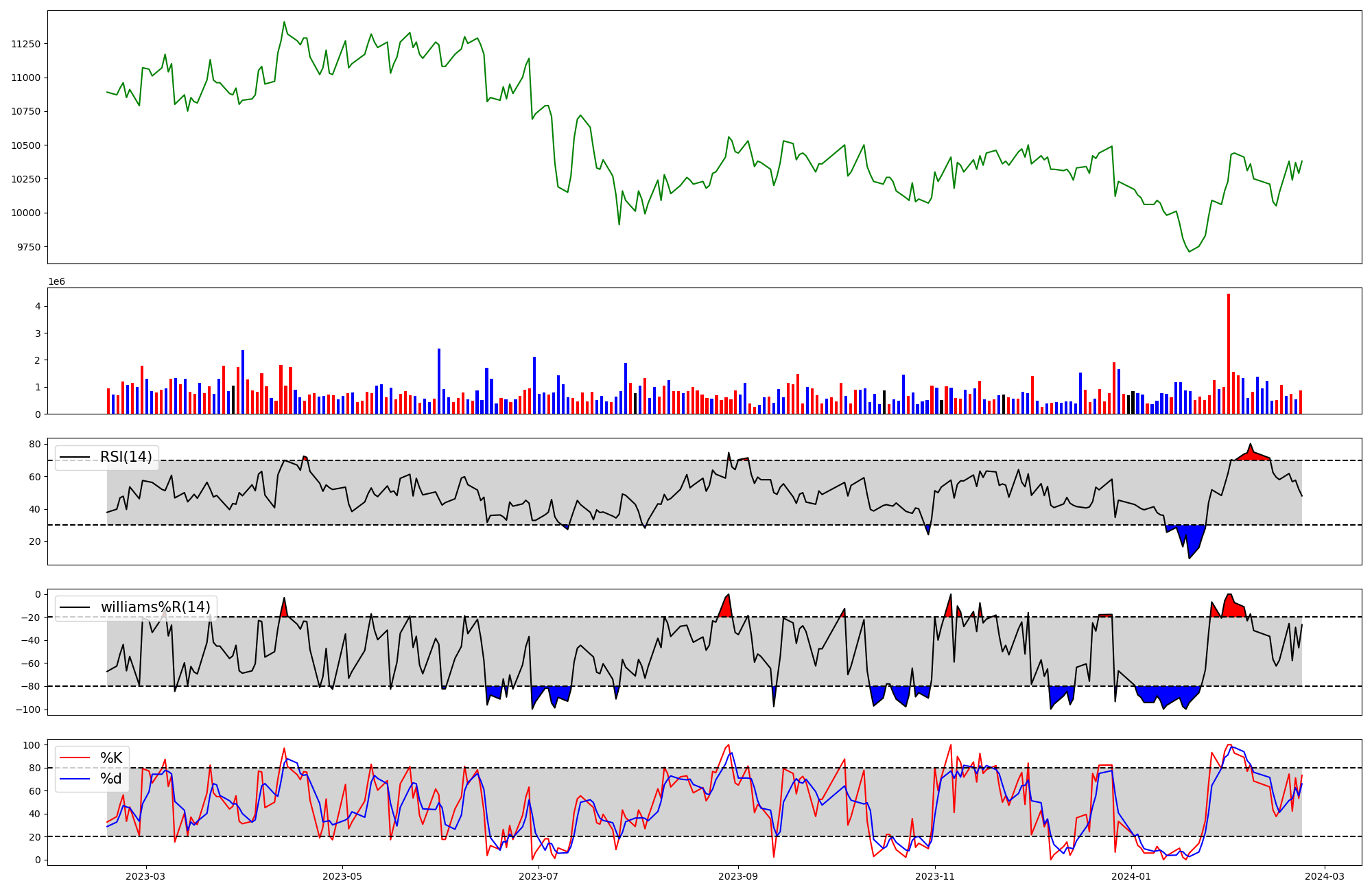Click the 1e6 volume scale label
1372x892 pixels.
[x=56, y=282]
